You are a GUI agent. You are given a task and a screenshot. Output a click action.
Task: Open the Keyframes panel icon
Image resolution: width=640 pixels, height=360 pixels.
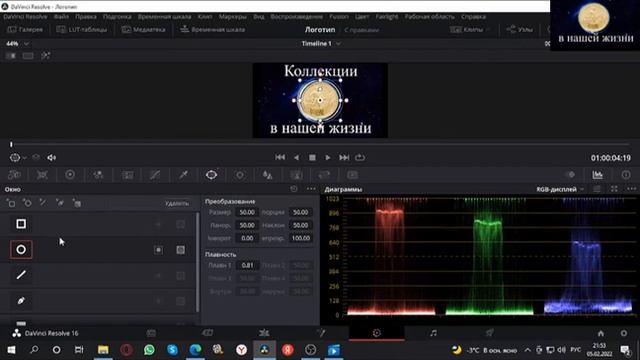point(570,175)
